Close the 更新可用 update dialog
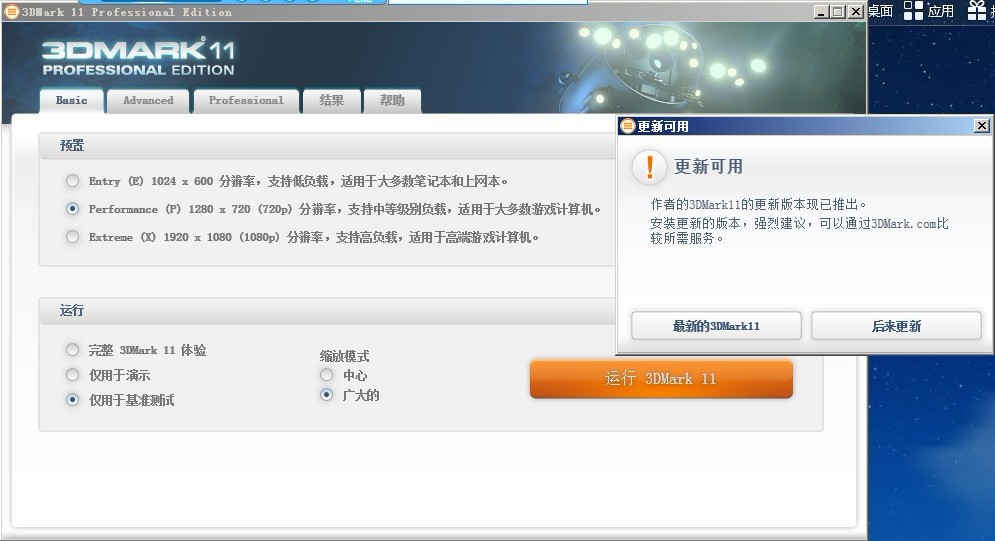This screenshot has width=995, height=541. (x=981, y=126)
